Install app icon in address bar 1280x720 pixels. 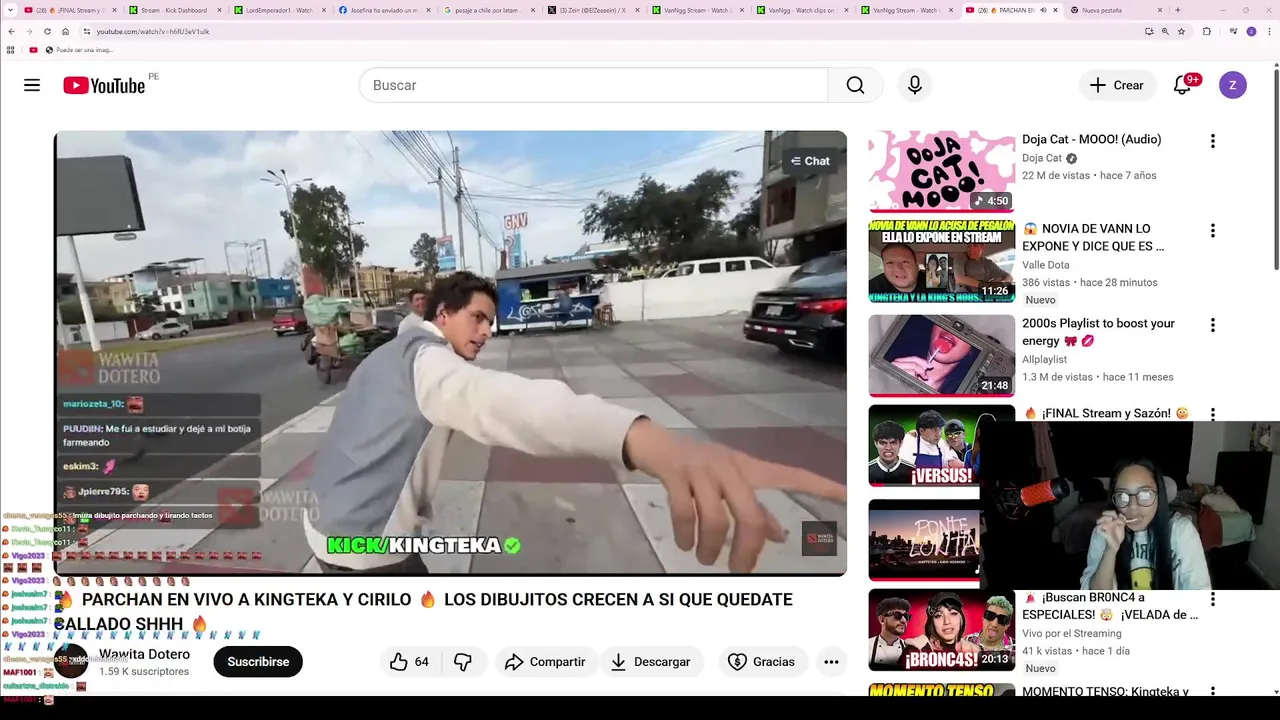pos(1149,31)
